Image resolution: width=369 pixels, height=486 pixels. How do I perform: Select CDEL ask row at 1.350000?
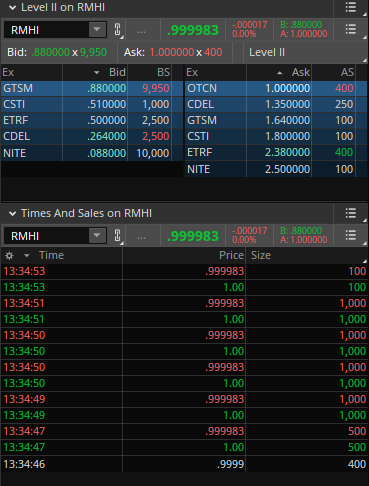276,104
